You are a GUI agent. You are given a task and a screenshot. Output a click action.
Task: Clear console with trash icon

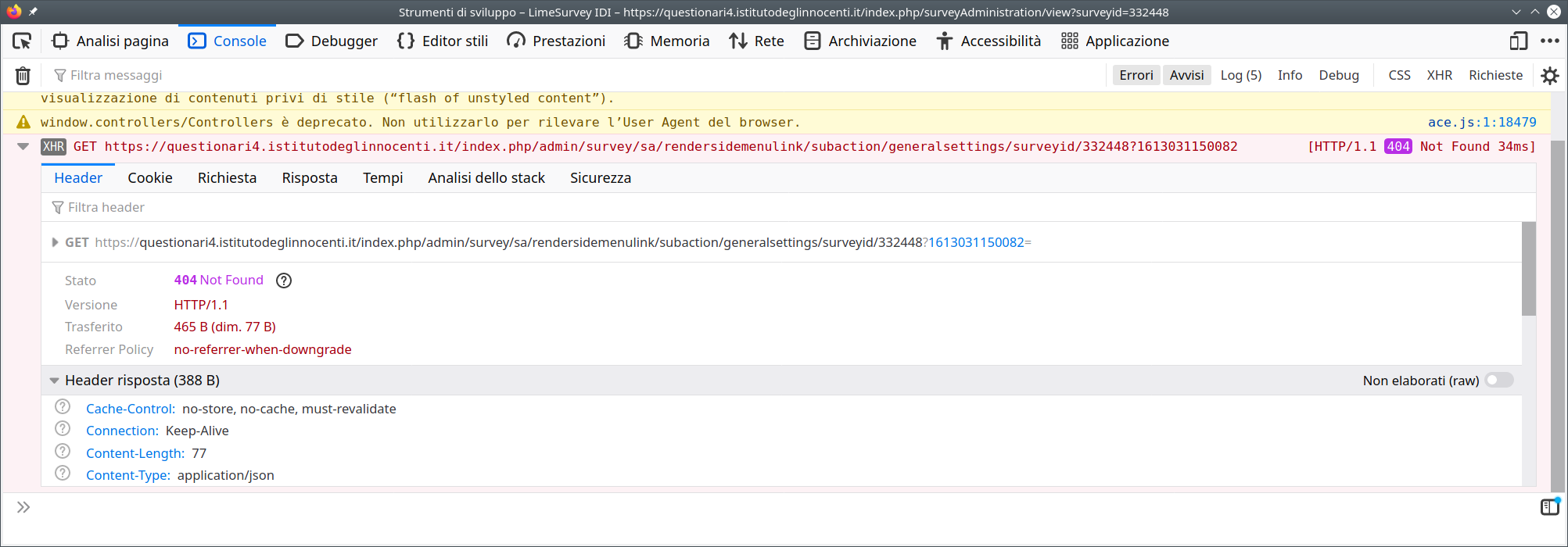23,75
